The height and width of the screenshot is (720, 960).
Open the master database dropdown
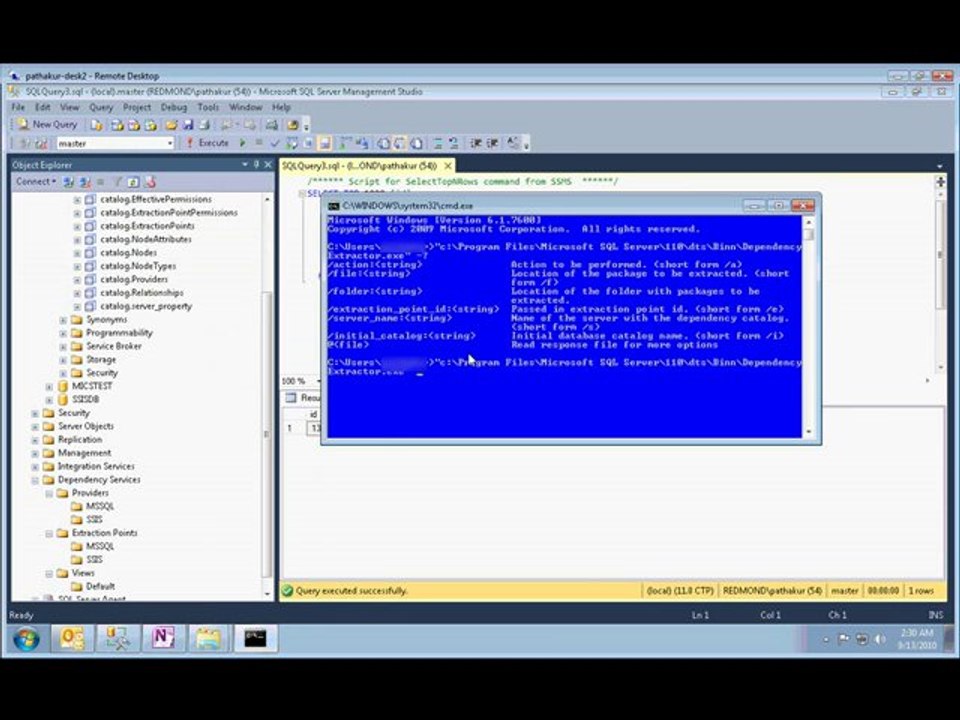115,143
